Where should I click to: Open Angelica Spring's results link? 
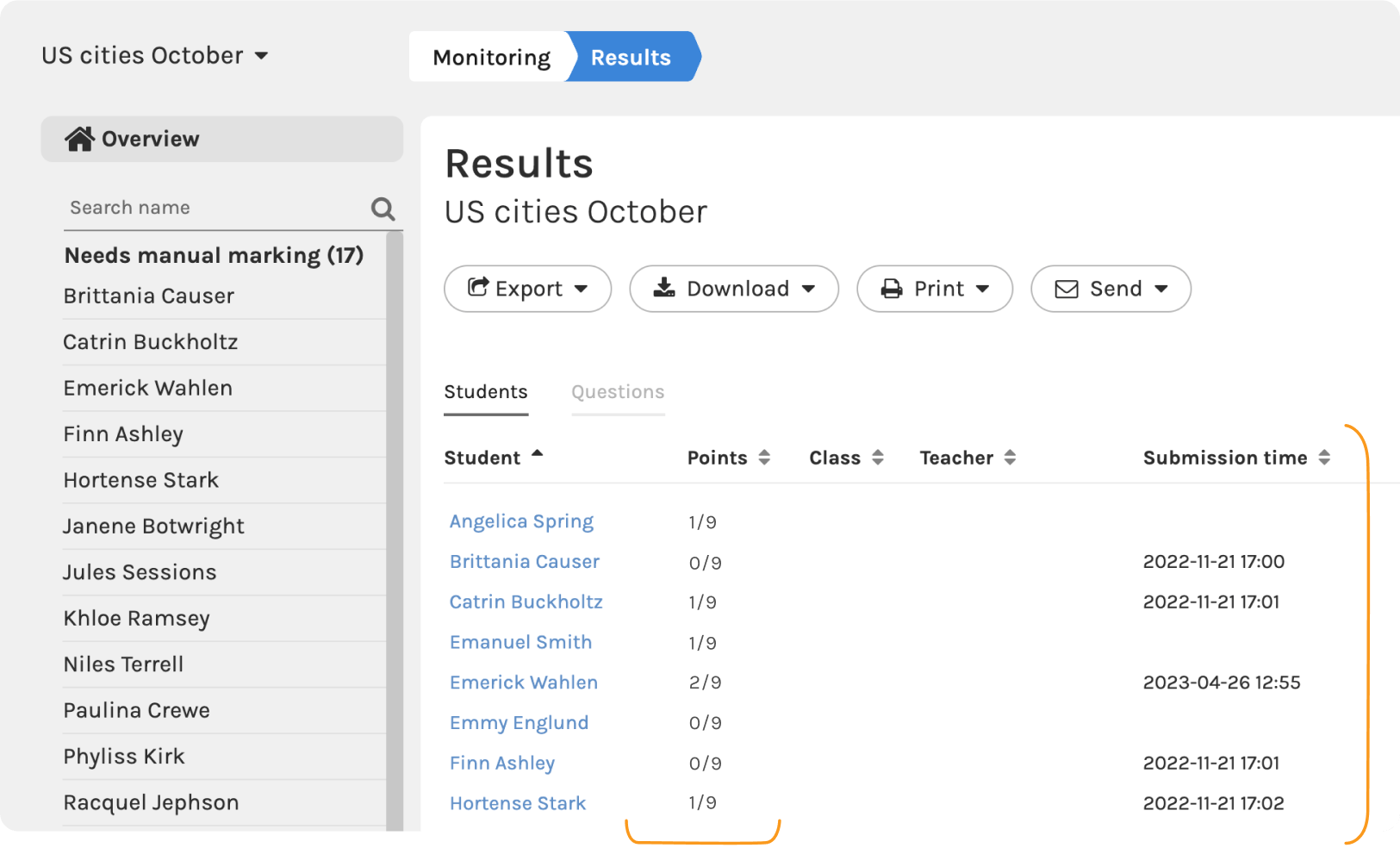point(521,521)
